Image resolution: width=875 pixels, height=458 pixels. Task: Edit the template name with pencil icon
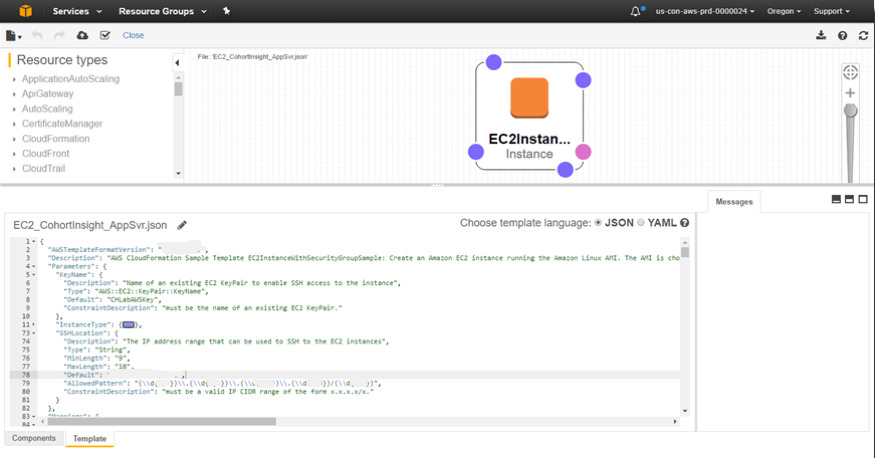click(x=182, y=225)
